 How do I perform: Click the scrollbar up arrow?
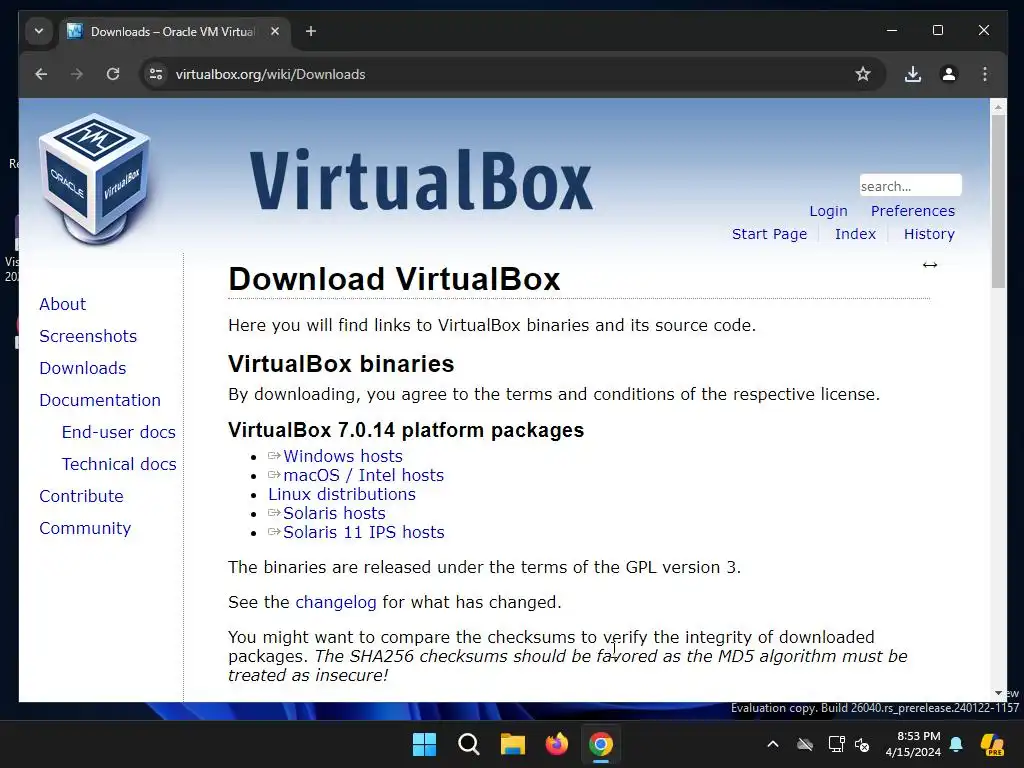click(998, 106)
